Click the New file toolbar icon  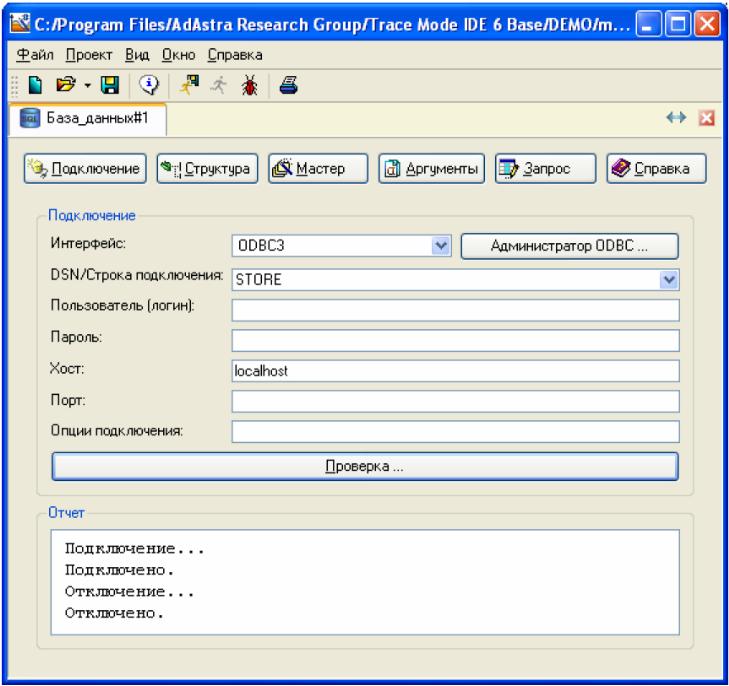coord(35,85)
